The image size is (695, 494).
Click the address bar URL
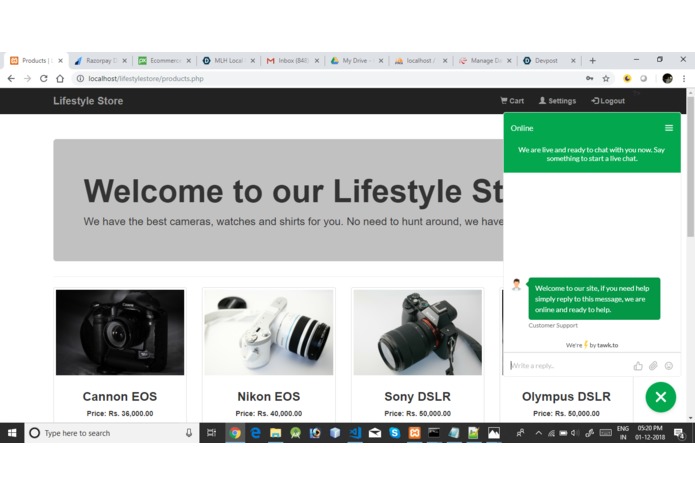coord(146,78)
